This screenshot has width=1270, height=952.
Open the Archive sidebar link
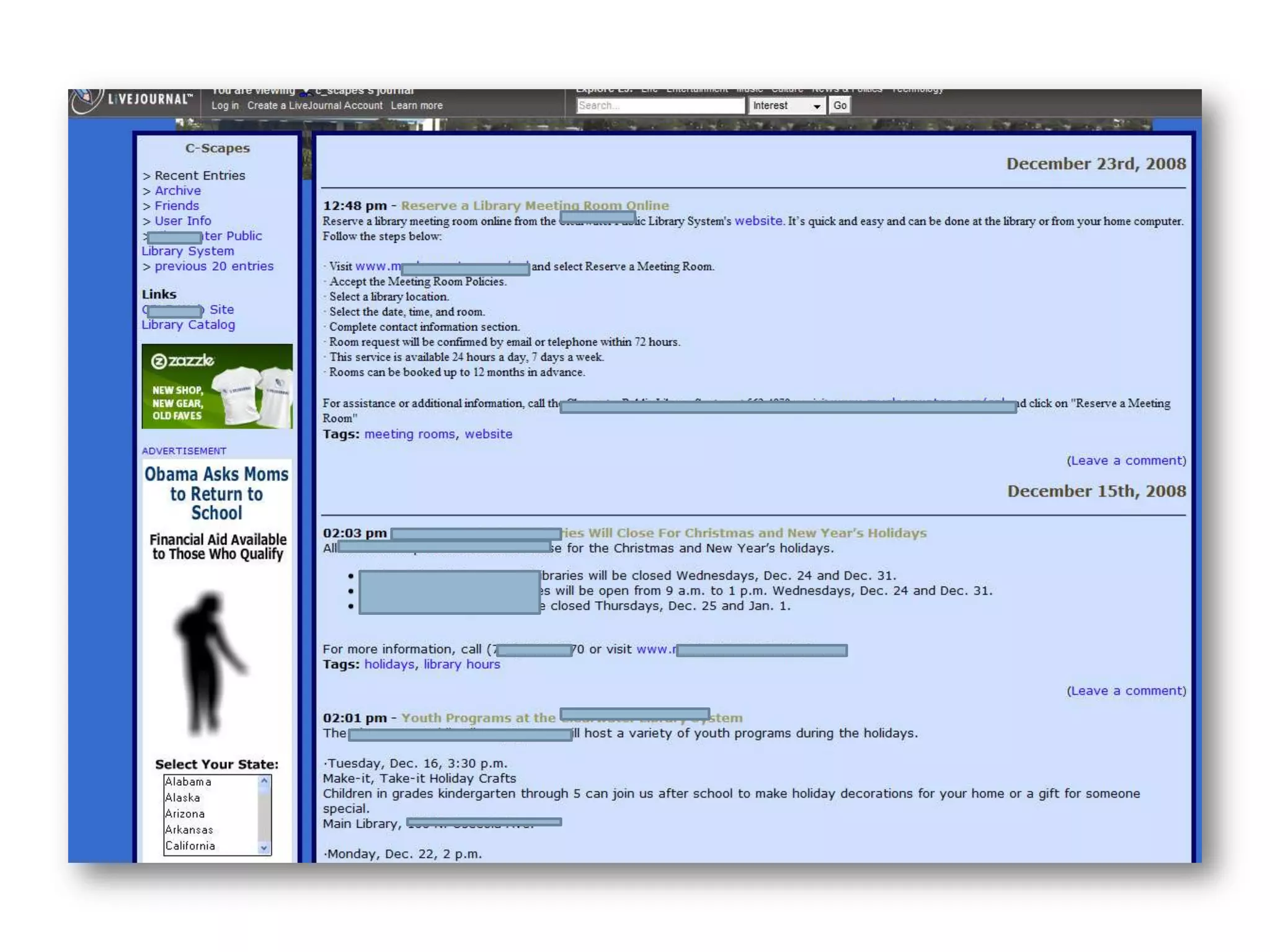(x=177, y=191)
